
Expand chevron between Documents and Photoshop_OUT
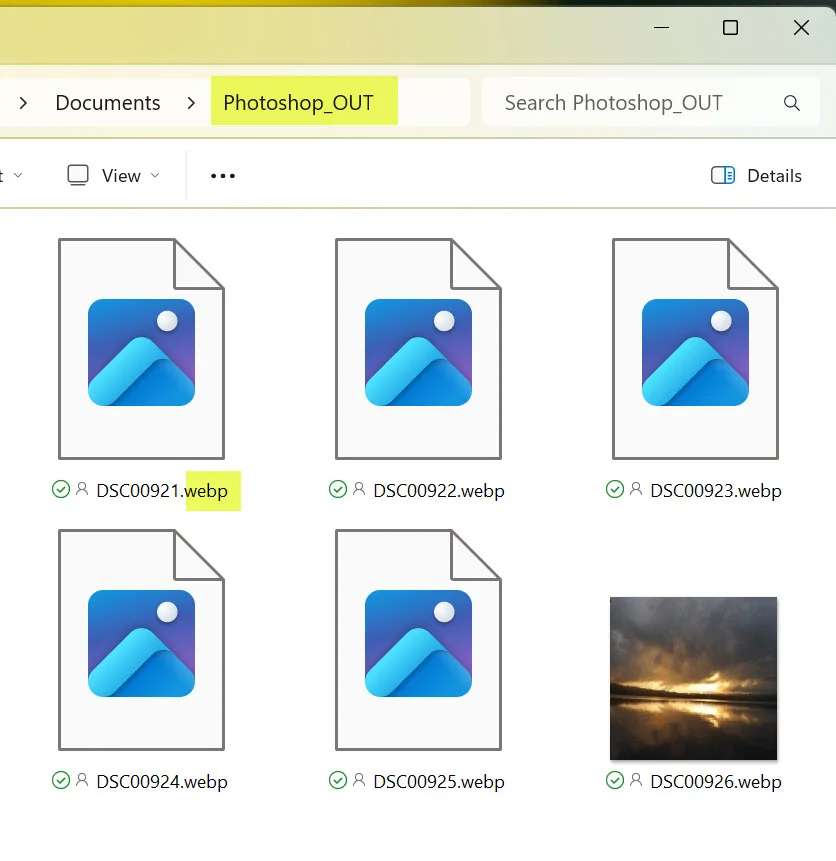coord(191,103)
